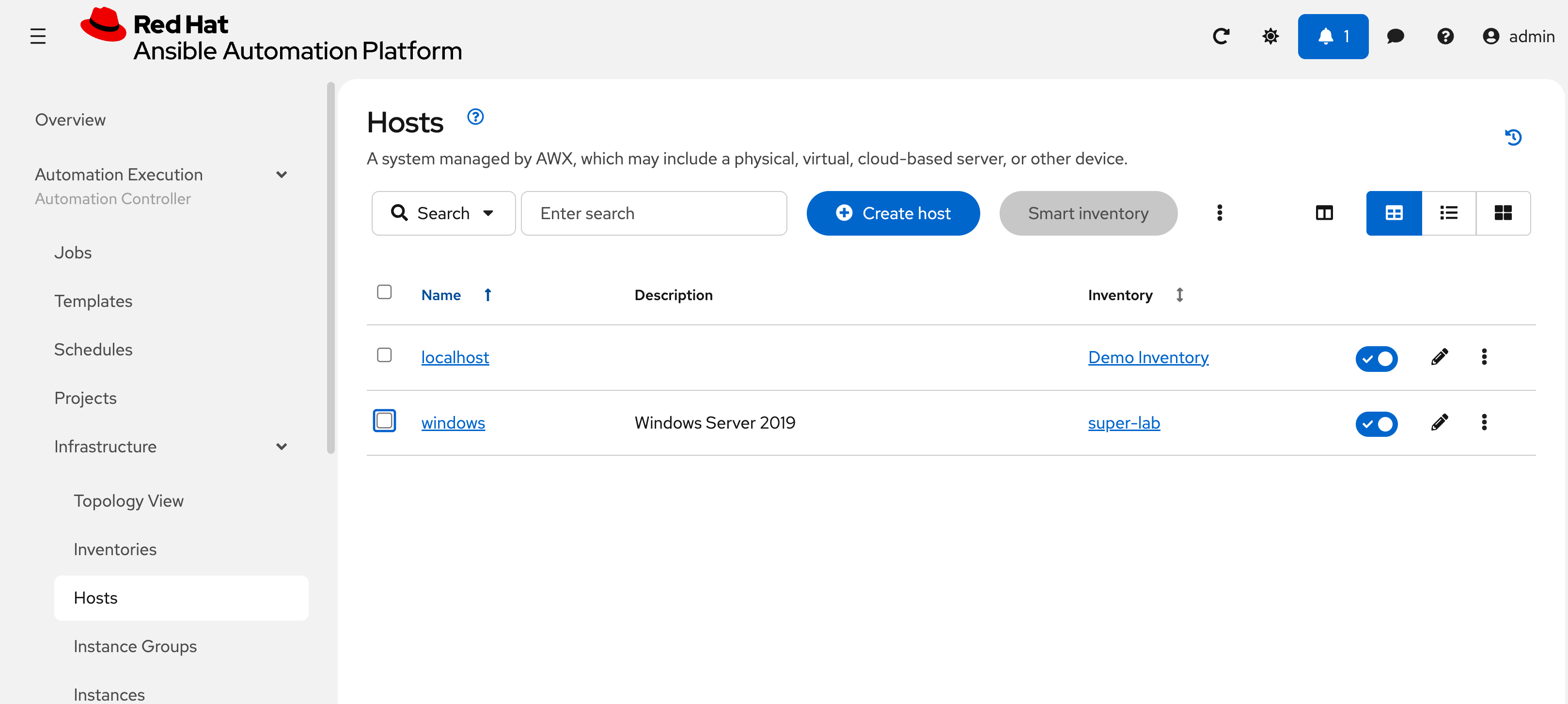The height and width of the screenshot is (704, 1568).
Task: Open the Search filter type dropdown
Action: tap(443, 213)
